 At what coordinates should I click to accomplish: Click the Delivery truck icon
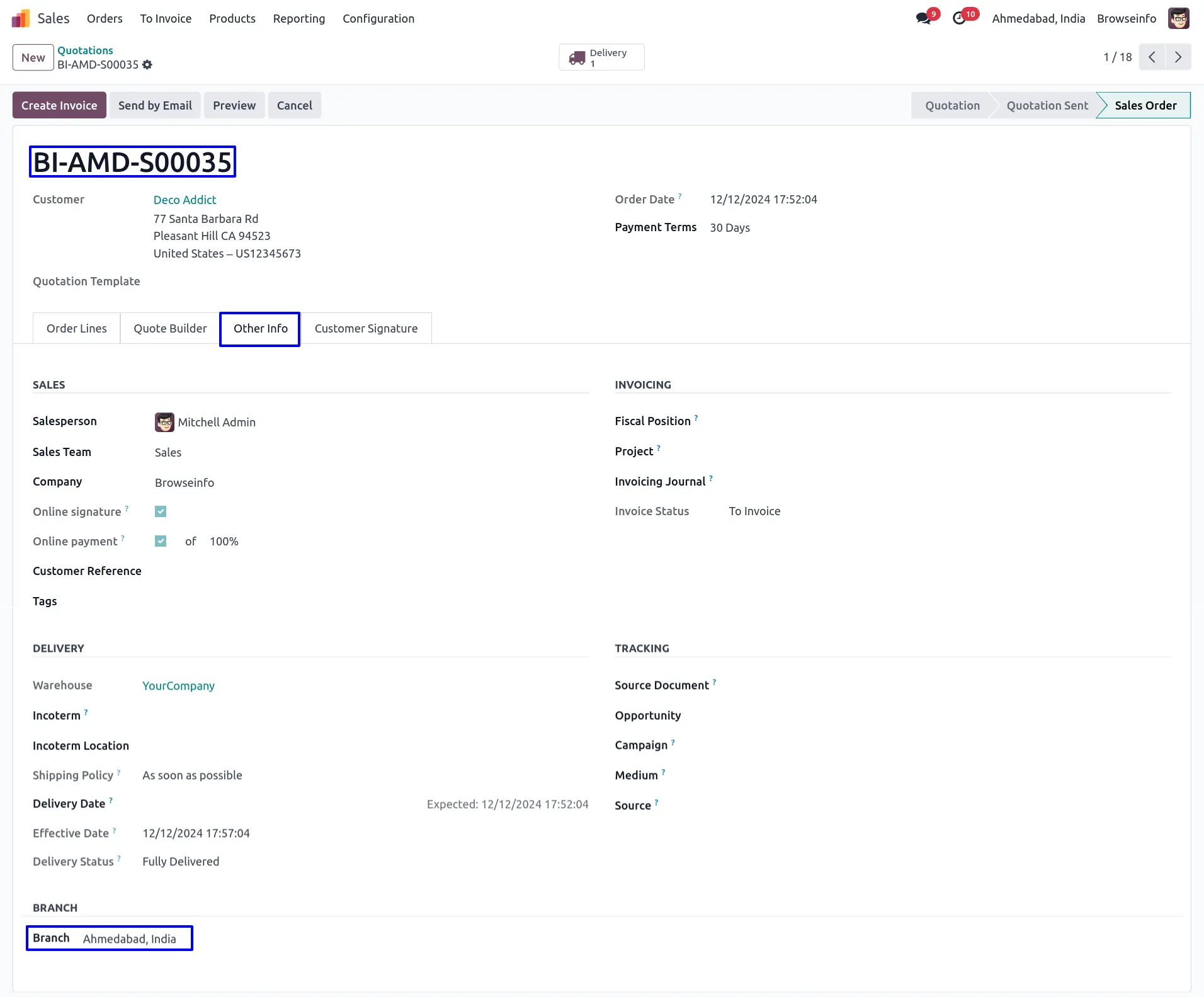tap(577, 58)
